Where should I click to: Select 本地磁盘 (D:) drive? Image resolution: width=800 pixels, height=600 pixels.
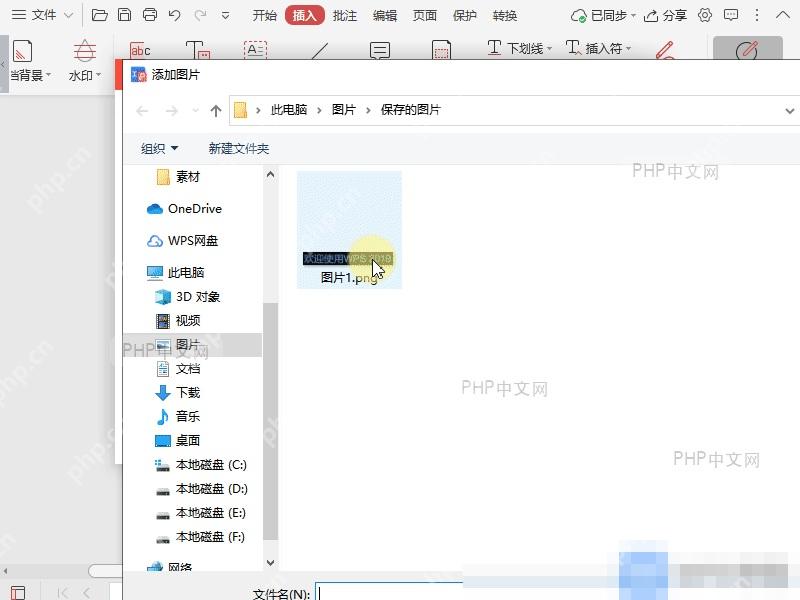point(202,489)
